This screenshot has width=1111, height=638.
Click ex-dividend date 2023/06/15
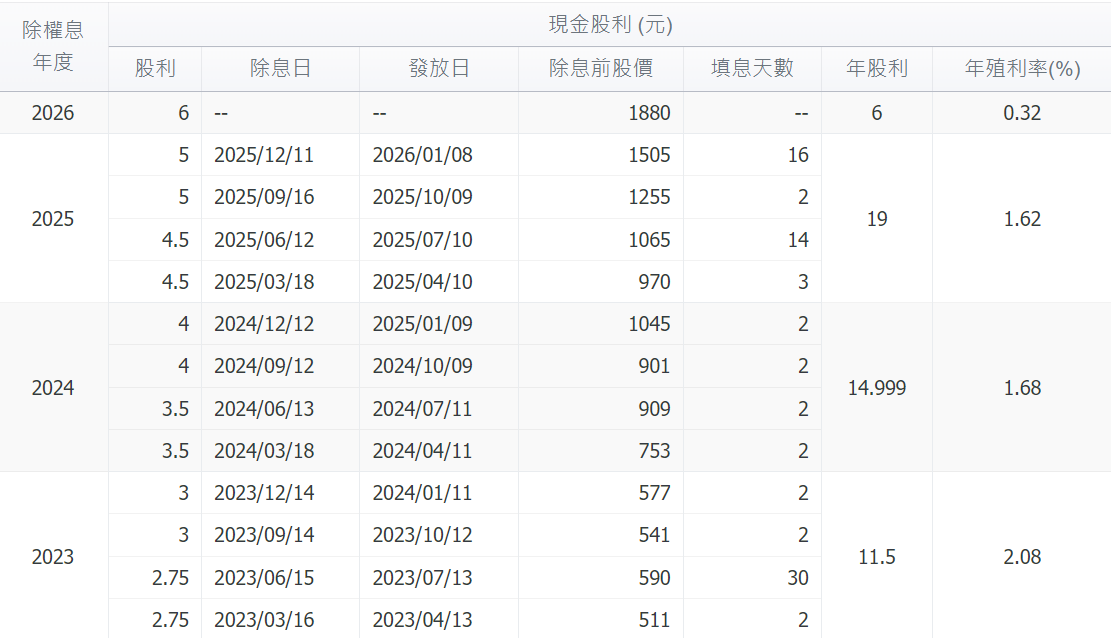264,578
